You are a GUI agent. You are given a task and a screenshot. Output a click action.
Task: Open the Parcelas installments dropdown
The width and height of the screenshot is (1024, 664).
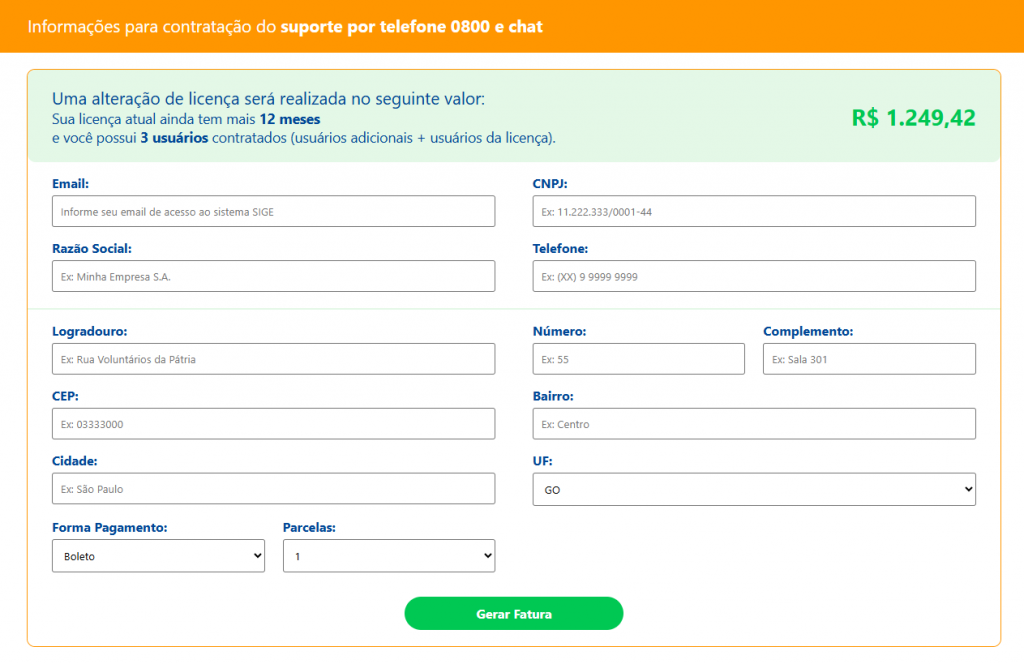(x=389, y=556)
